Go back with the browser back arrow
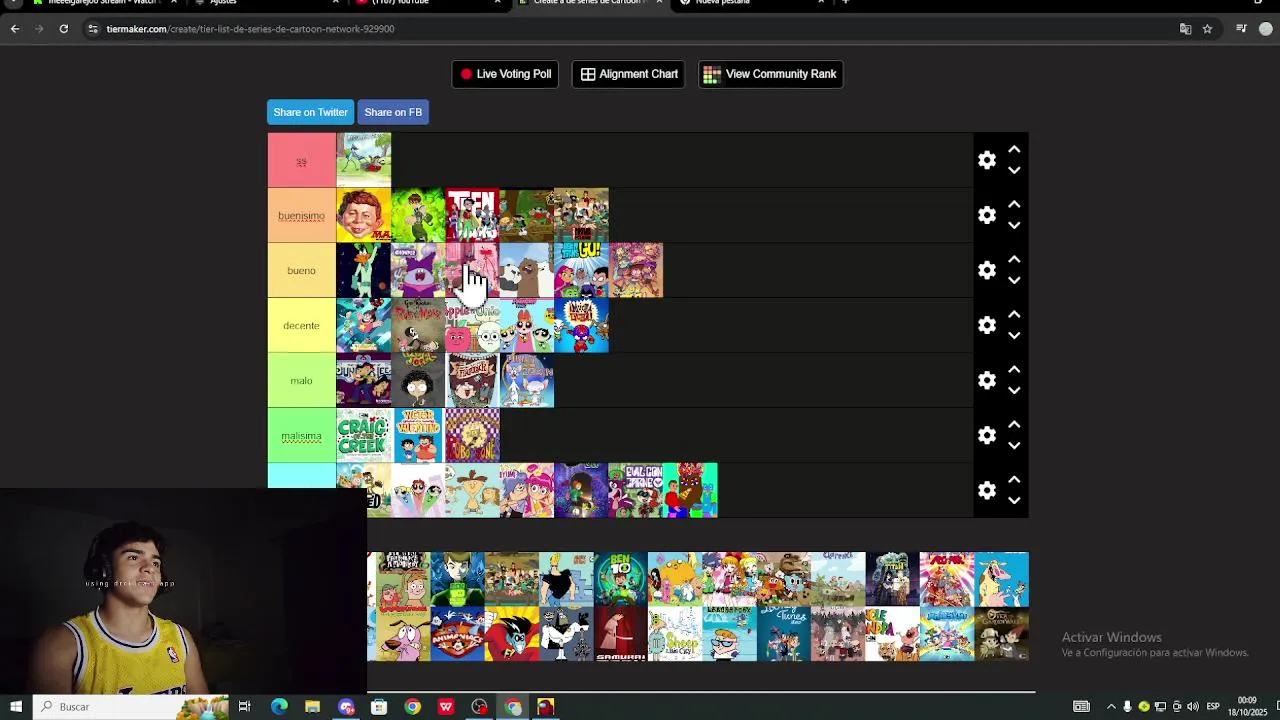 click(x=15, y=29)
